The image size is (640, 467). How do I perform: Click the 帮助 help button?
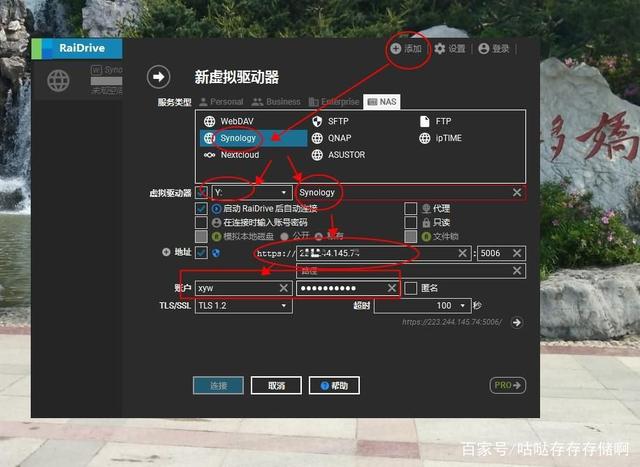(x=334, y=385)
